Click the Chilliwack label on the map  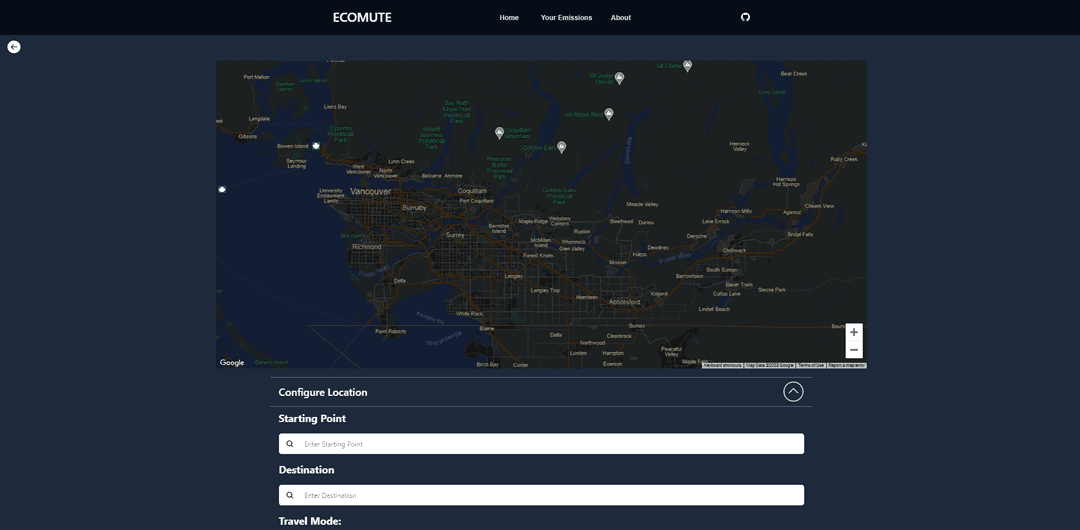(735, 250)
